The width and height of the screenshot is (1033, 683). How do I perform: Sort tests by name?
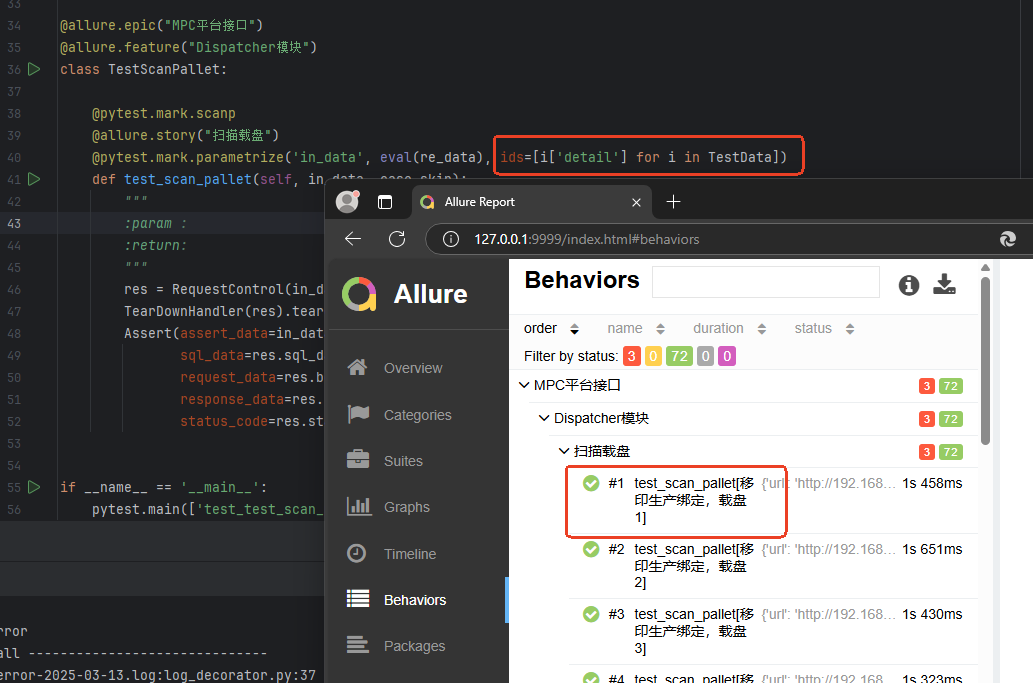[x=636, y=328]
